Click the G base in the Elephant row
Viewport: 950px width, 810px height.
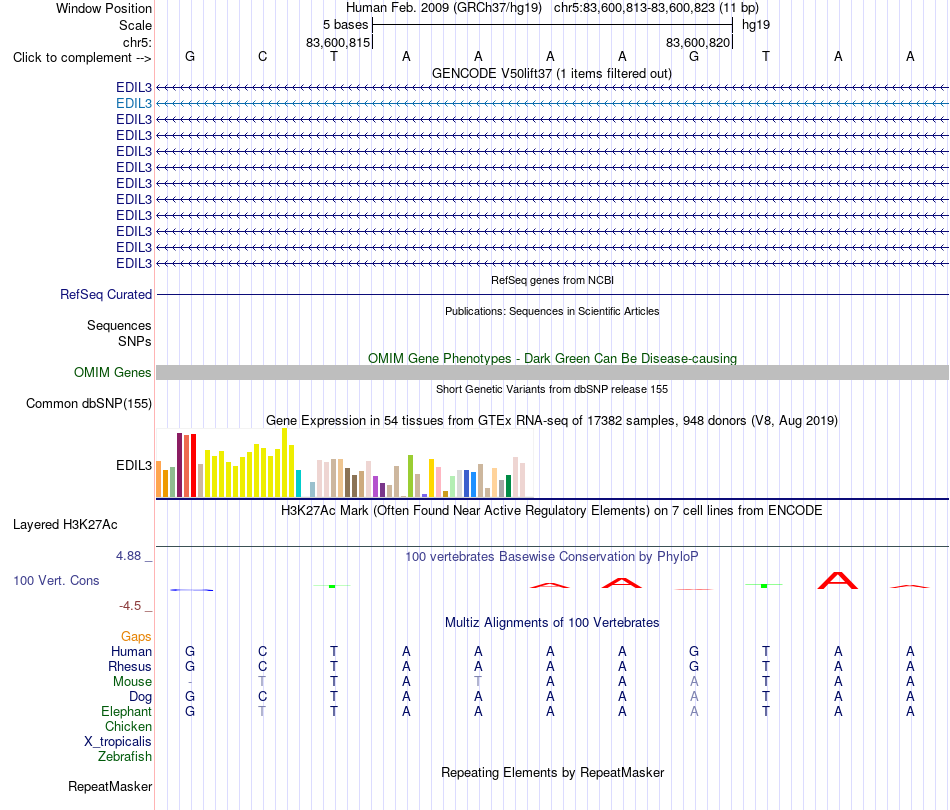coord(190,711)
